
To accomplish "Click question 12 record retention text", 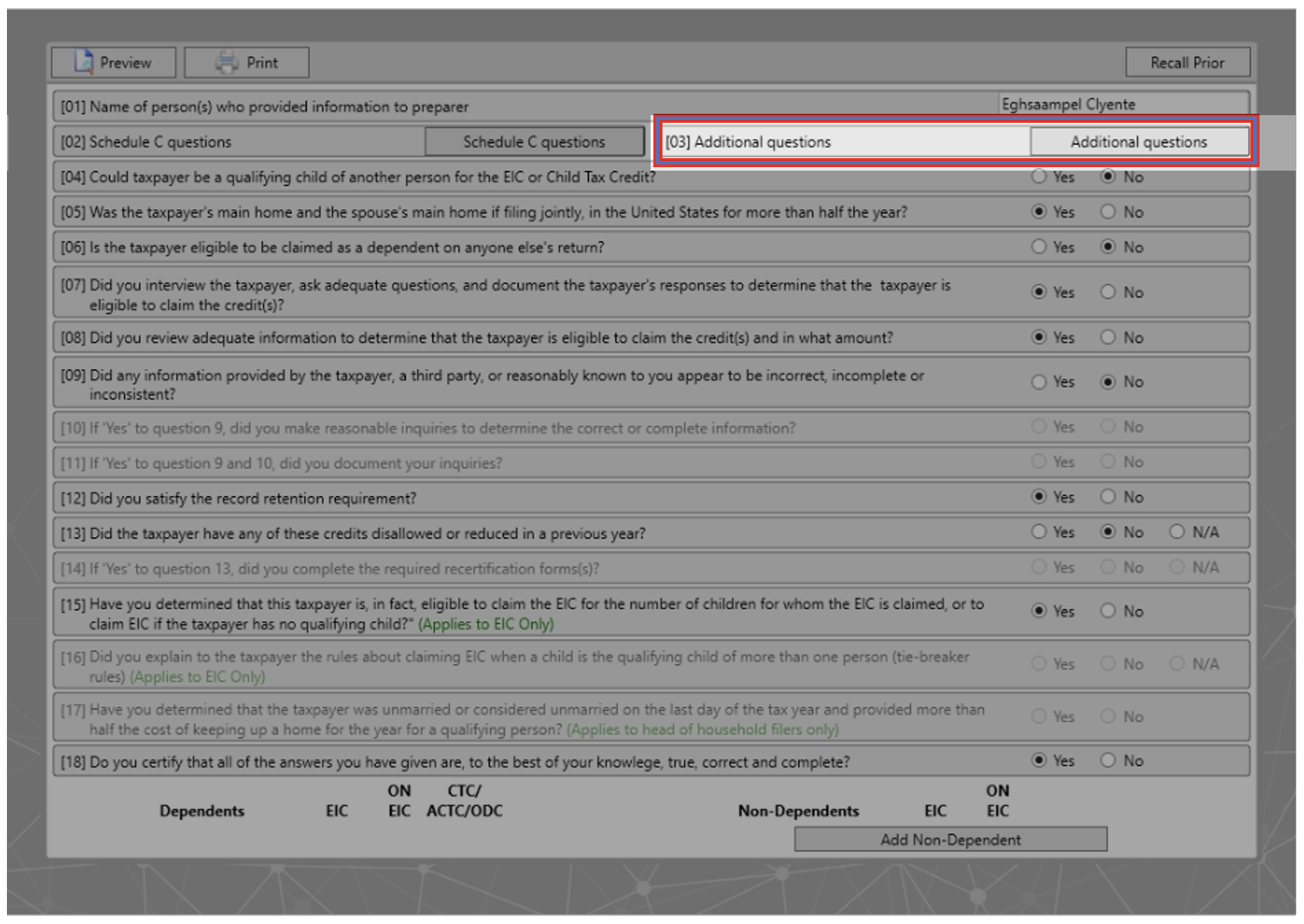I will (x=239, y=498).
